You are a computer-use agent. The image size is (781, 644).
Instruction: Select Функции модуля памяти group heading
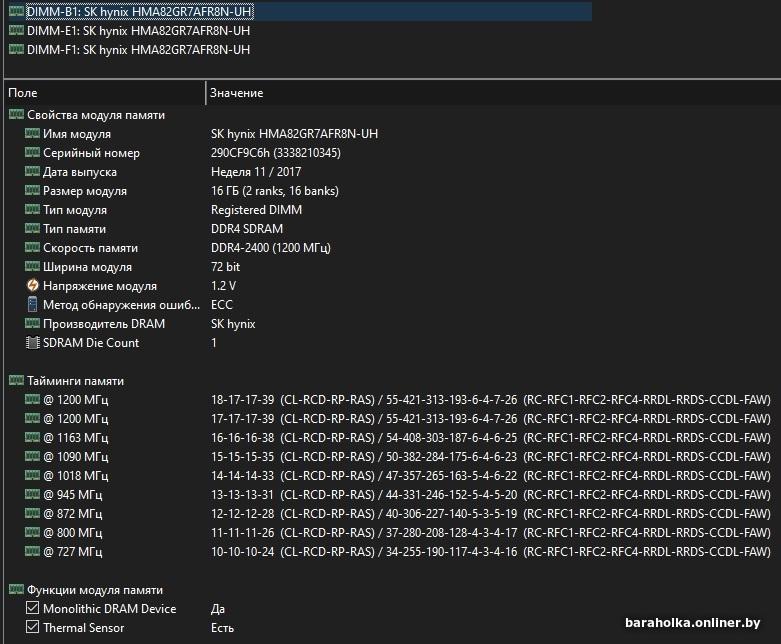pyautogui.click(x=95, y=590)
